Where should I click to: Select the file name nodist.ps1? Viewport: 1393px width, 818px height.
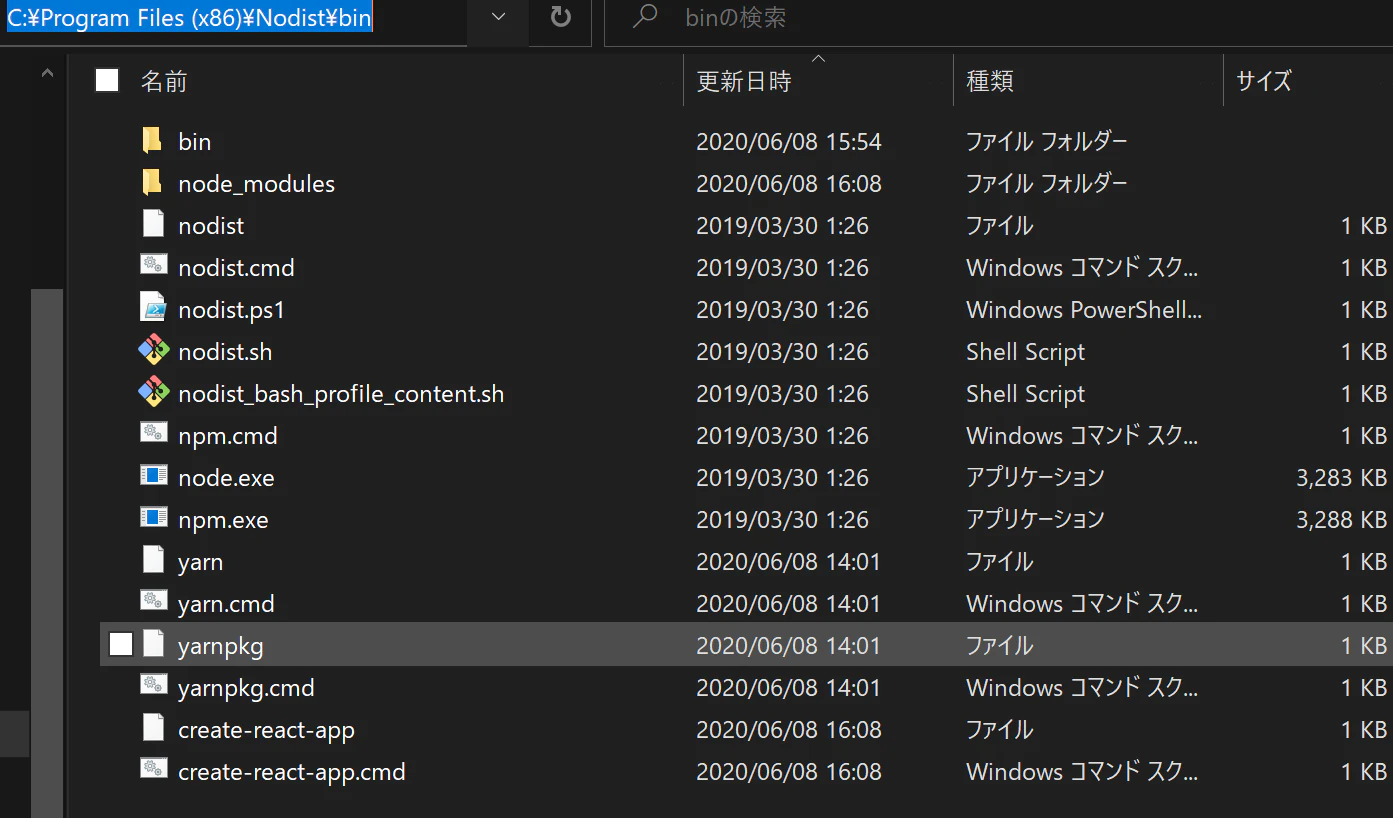tap(231, 310)
